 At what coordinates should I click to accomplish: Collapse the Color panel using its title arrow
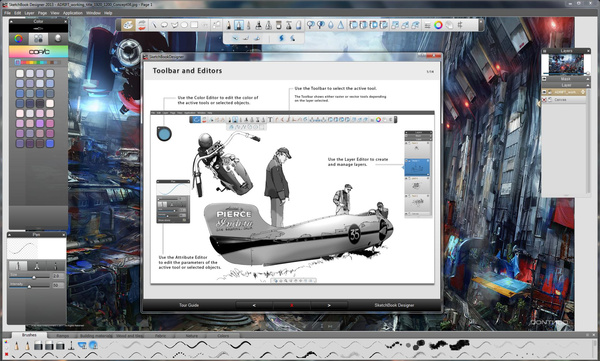(x=11, y=21)
